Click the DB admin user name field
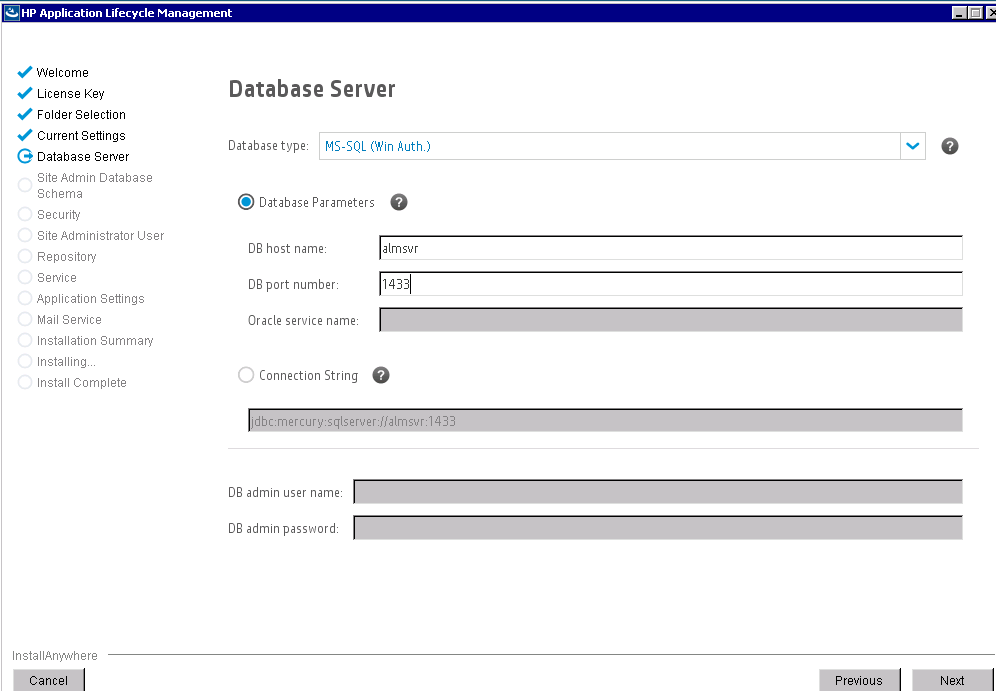The image size is (996, 691). tap(658, 492)
